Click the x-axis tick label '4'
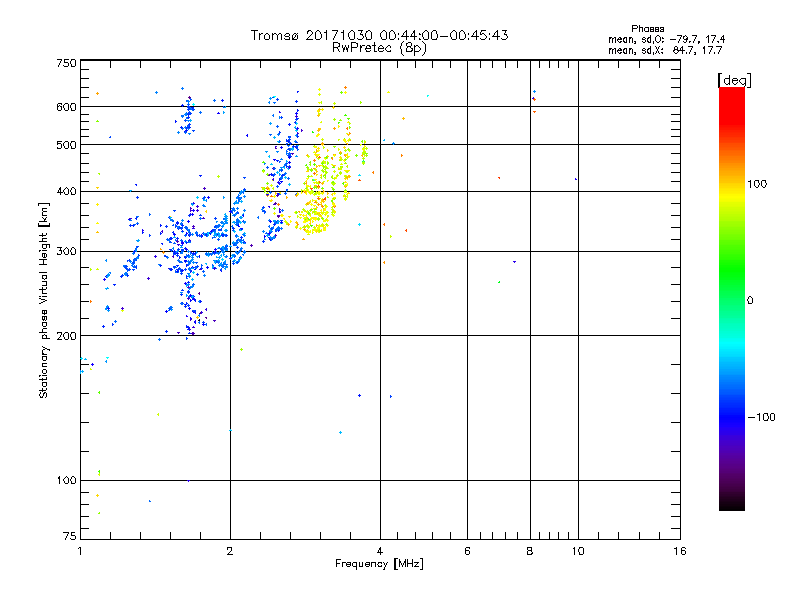This screenshot has height=600, width=800. coord(380,551)
